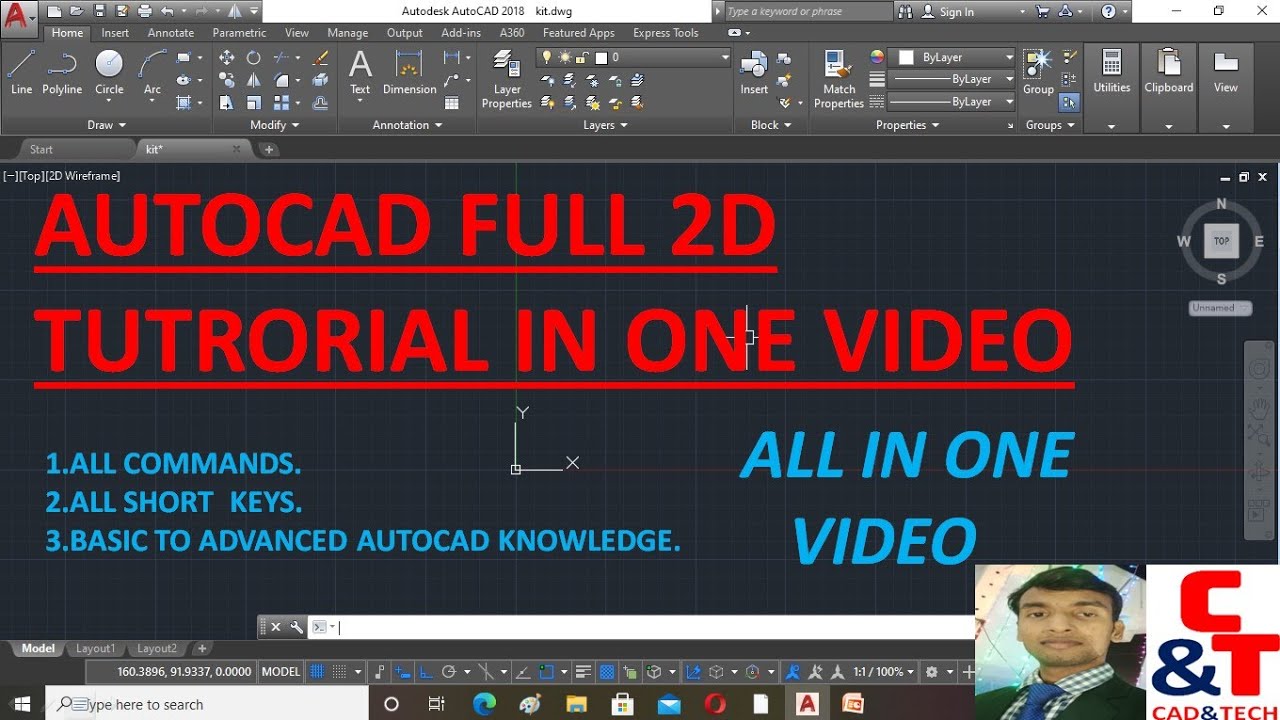The width and height of the screenshot is (1280, 720).
Task: Open the layer selection dropdown showing 0
Action: (x=635, y=58)
